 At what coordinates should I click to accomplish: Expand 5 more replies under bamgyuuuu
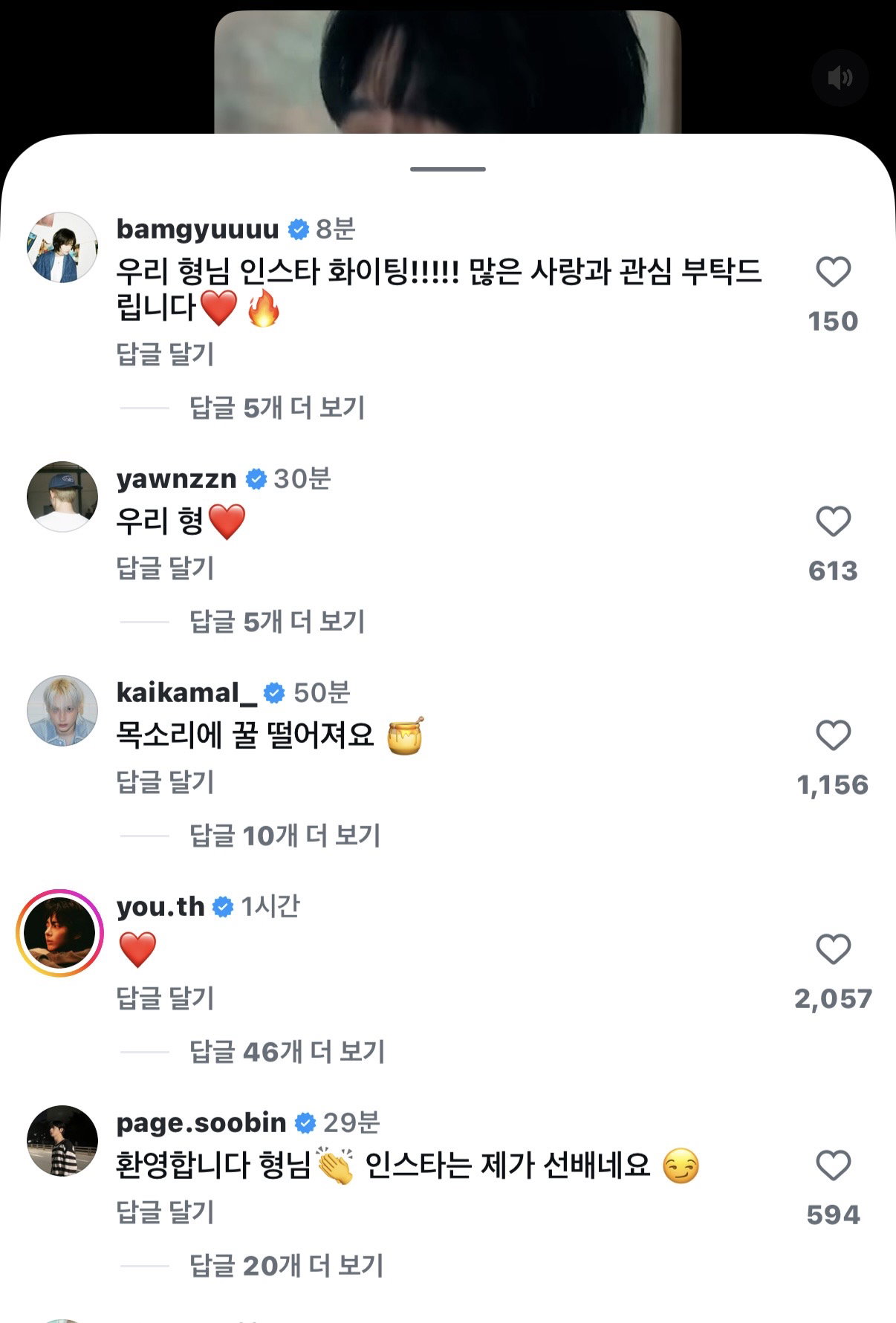pos(277,408)
